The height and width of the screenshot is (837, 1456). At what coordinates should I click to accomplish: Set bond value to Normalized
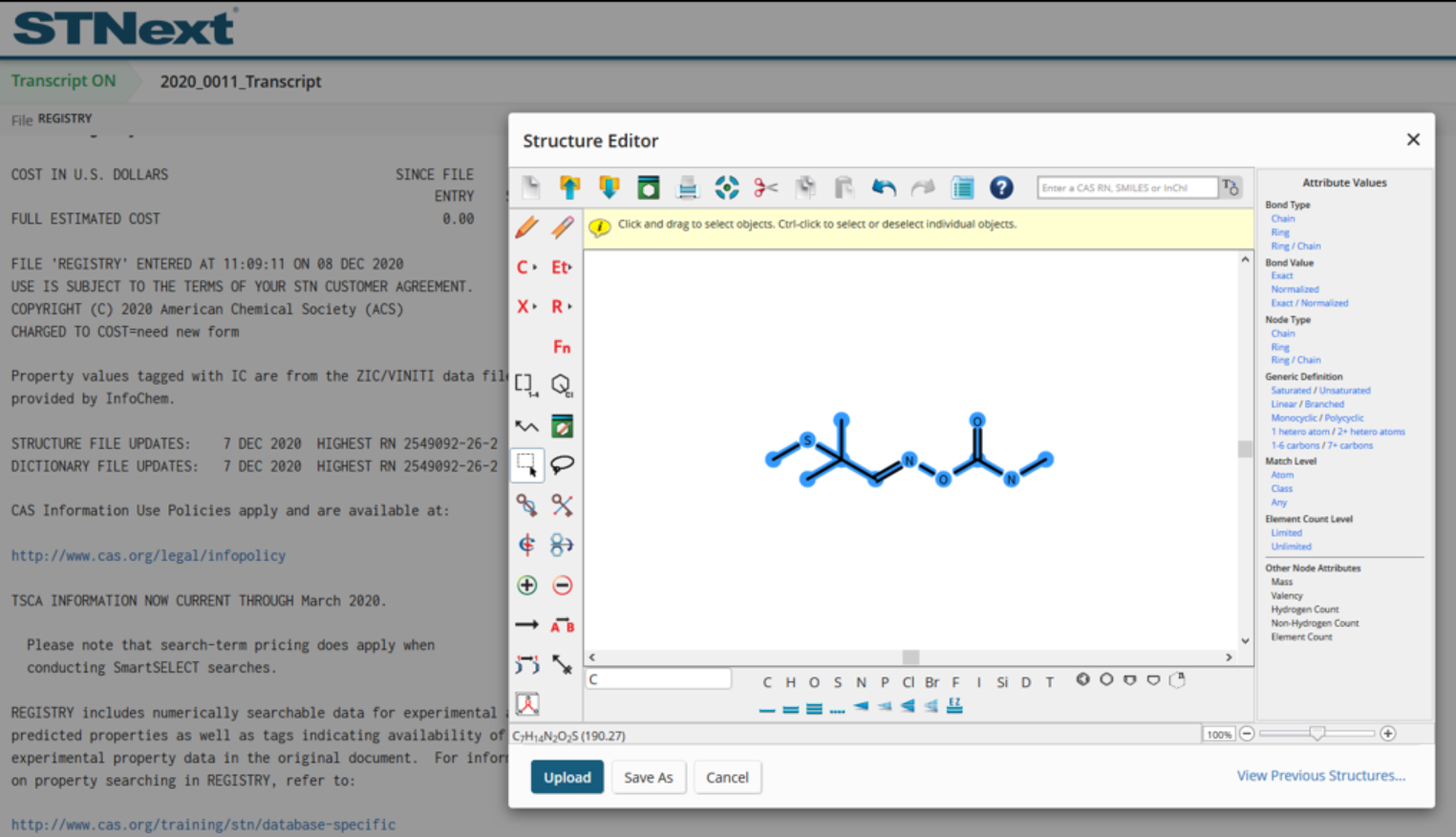(x=1295, y=290)
